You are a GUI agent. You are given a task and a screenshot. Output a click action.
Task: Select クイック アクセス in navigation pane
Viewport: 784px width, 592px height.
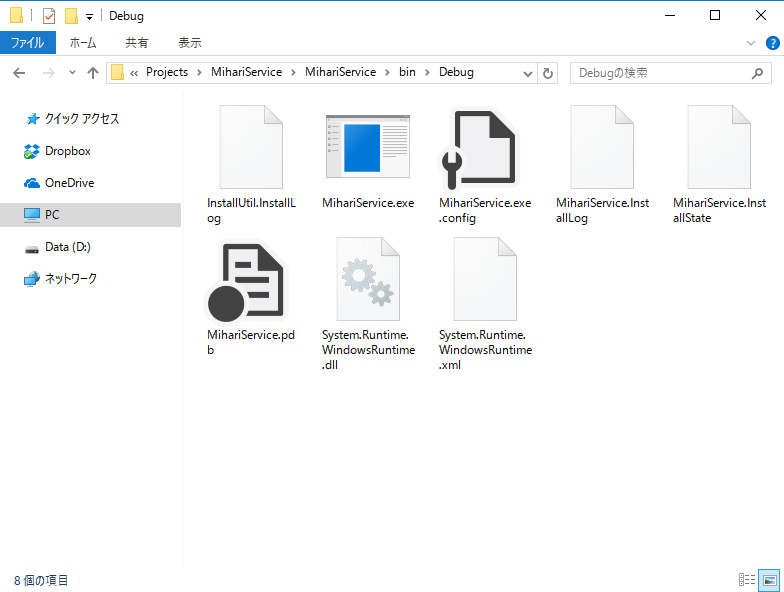pos(82,118)
